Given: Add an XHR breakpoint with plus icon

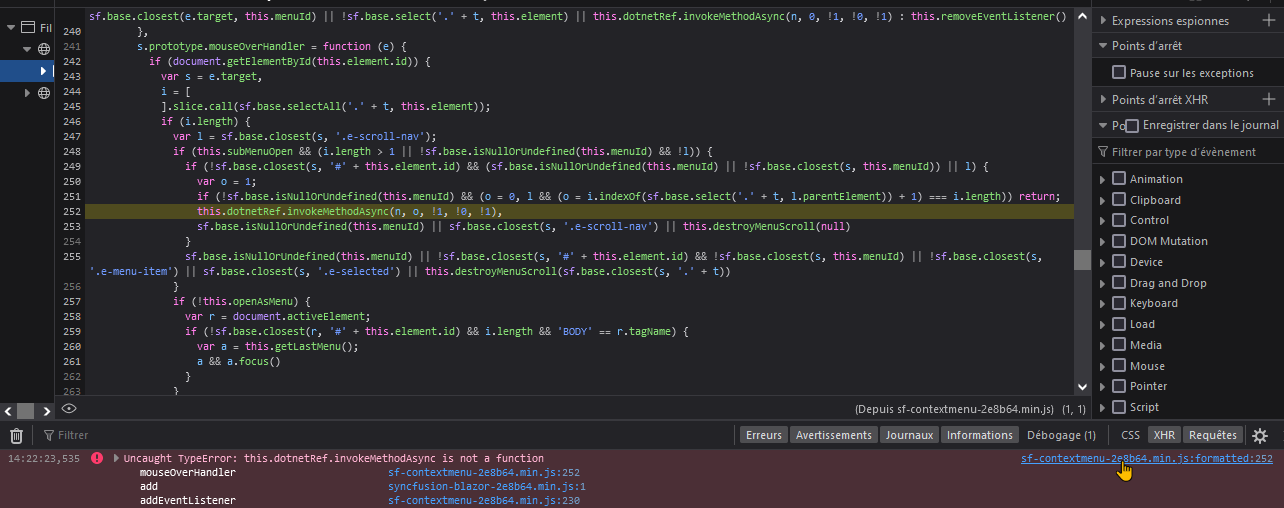Looking at the screenshot, I should 1269,99.
